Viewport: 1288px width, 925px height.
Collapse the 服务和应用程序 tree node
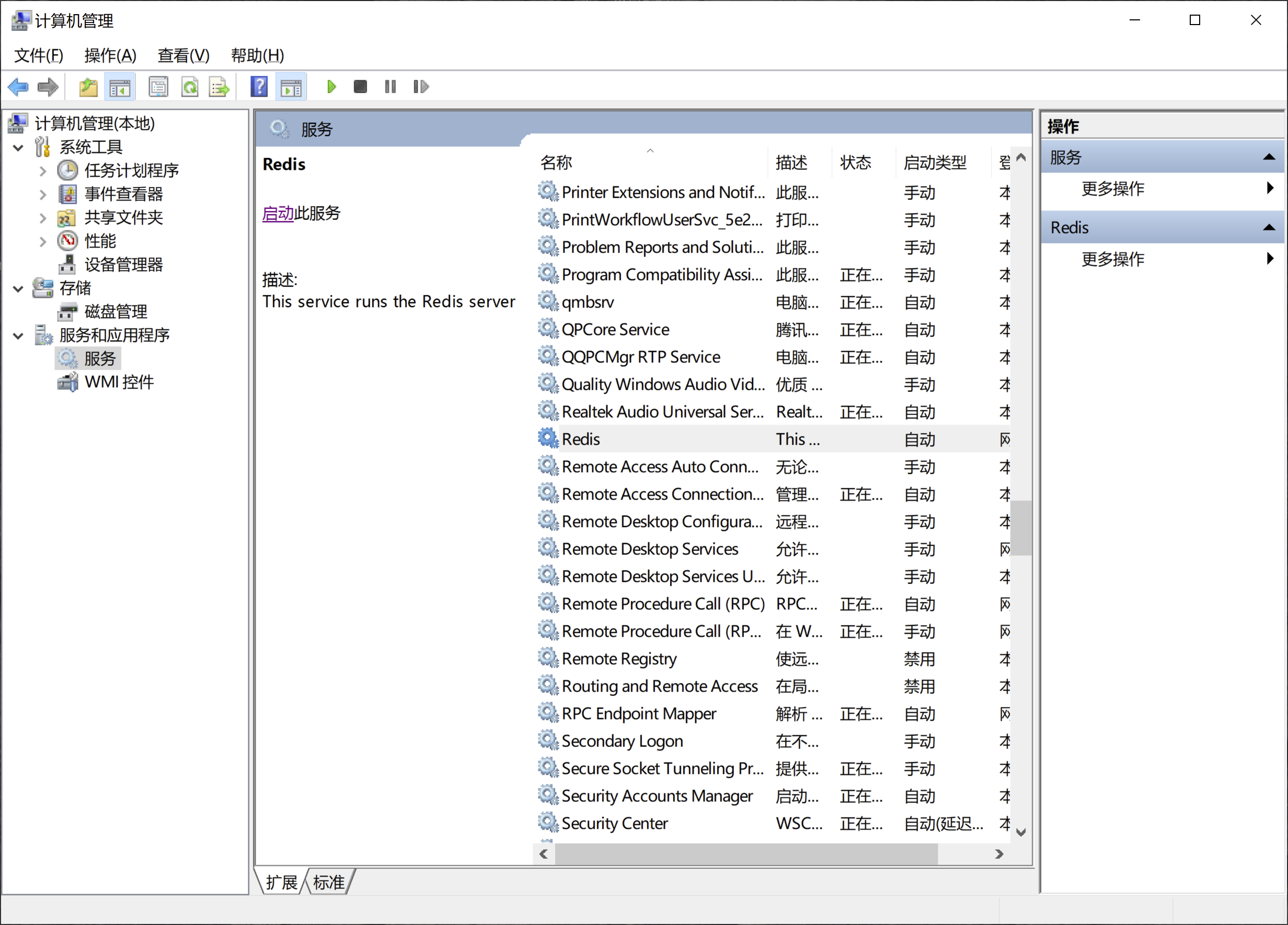[18, 336]
